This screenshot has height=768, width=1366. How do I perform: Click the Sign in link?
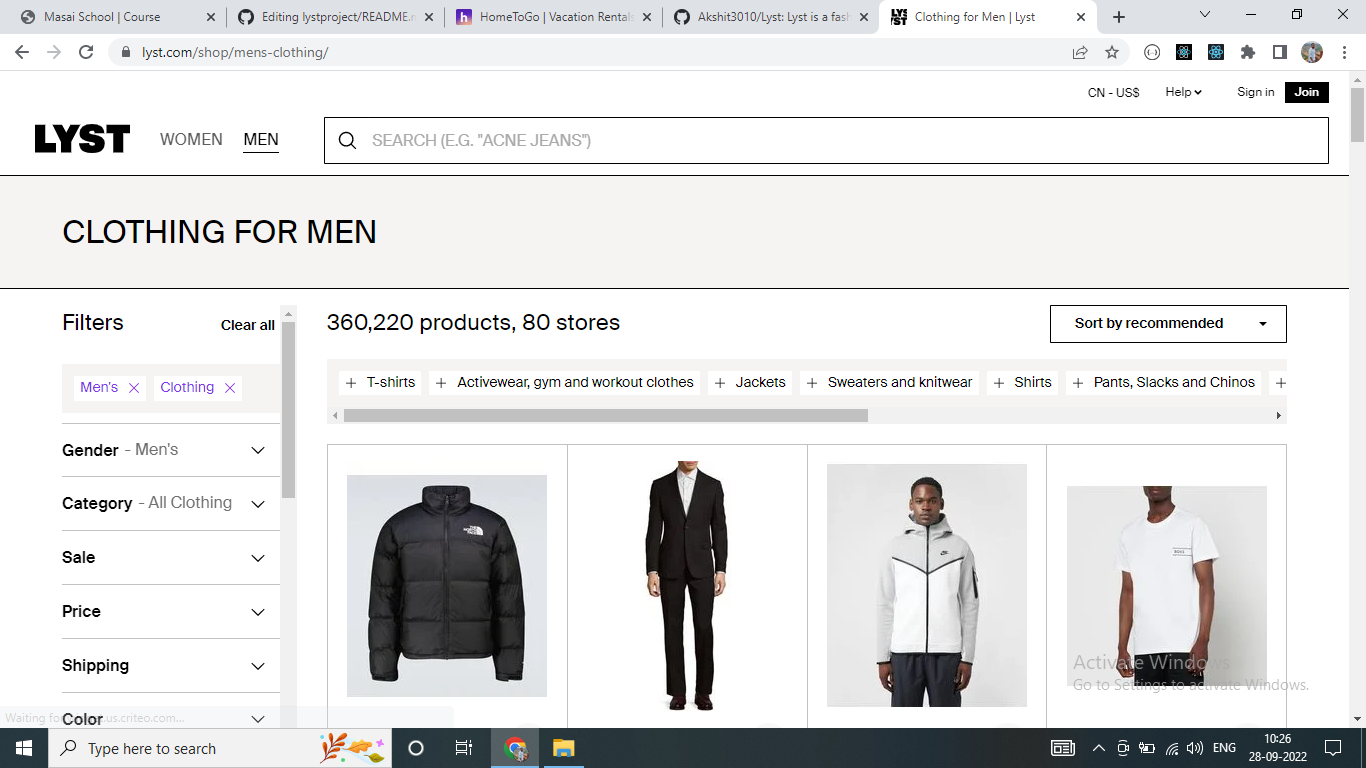pos(1256,92)
